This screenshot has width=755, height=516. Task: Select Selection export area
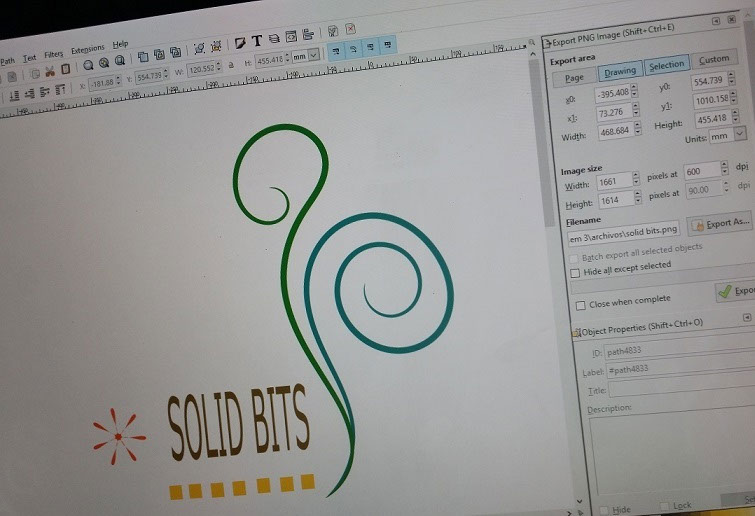click(x=666, y=65)
